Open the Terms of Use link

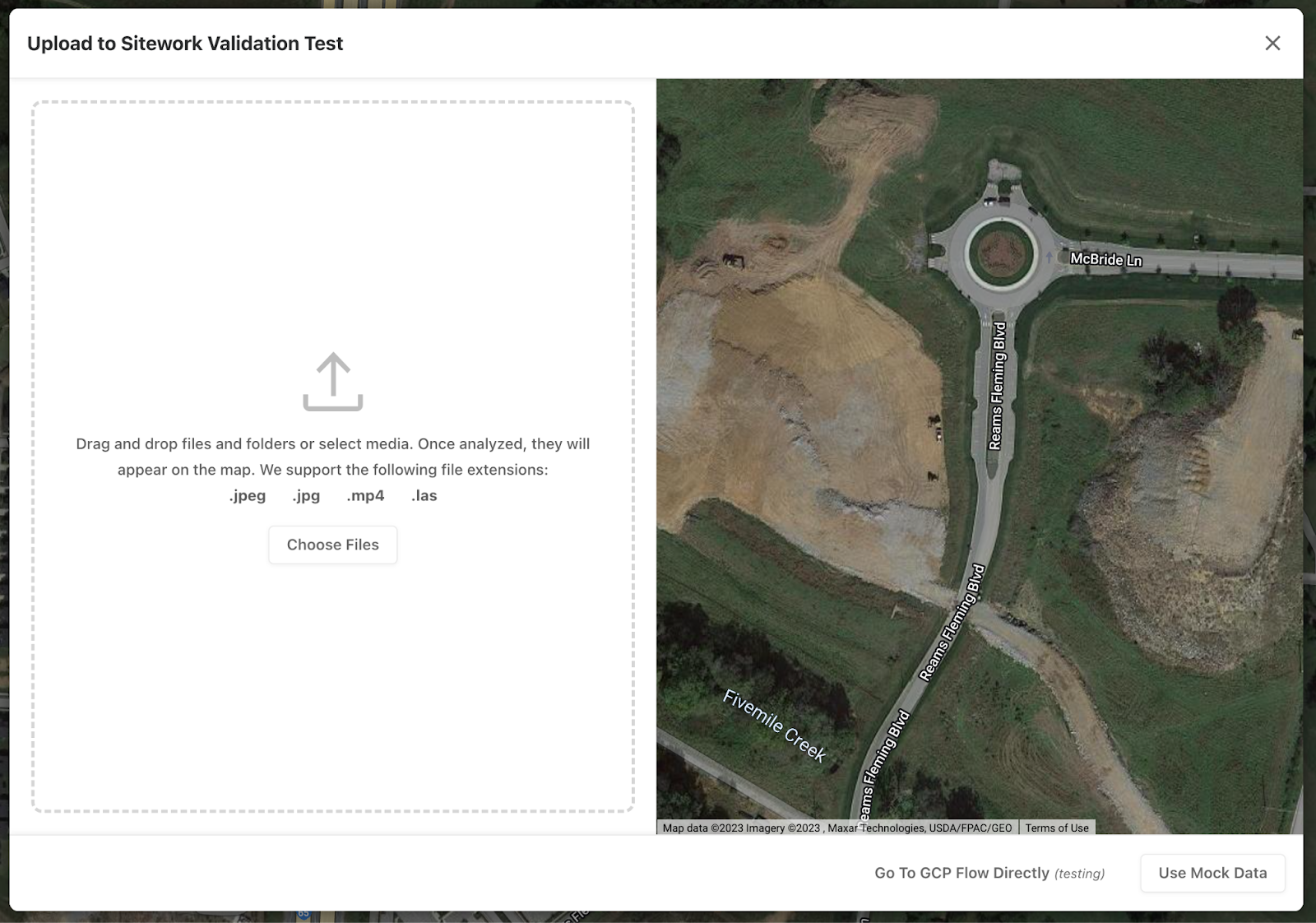click(1057, 828)
